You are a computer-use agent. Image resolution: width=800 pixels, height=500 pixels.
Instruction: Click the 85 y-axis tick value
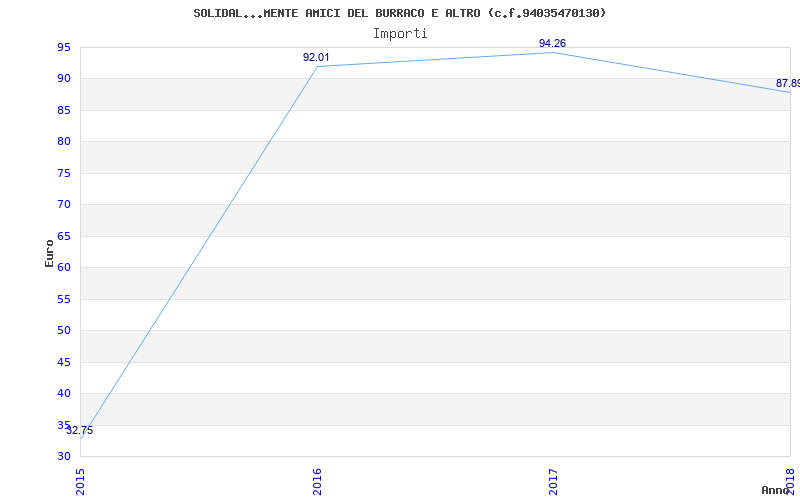pos(64,110)
